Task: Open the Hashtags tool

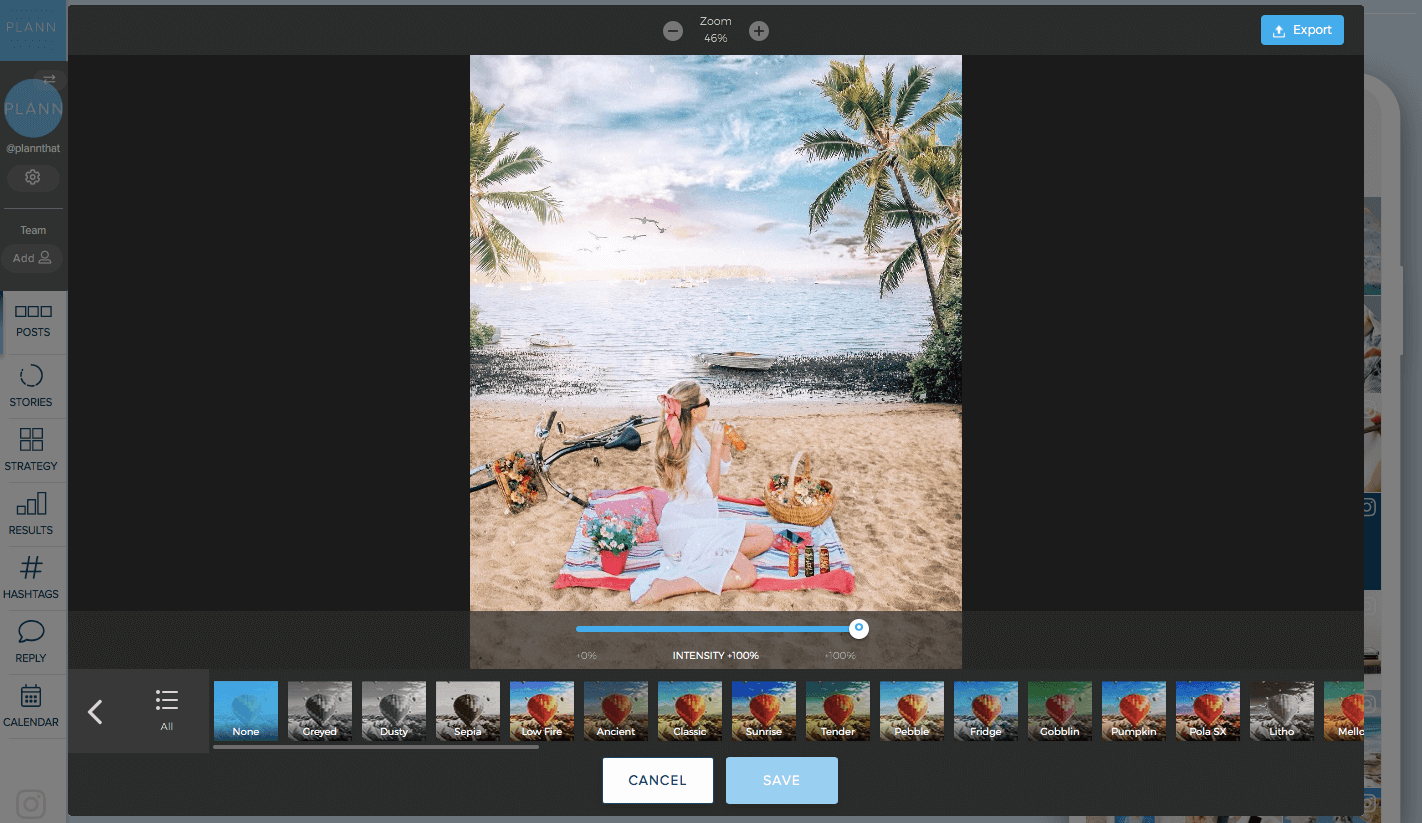Action: pos(31,579)
